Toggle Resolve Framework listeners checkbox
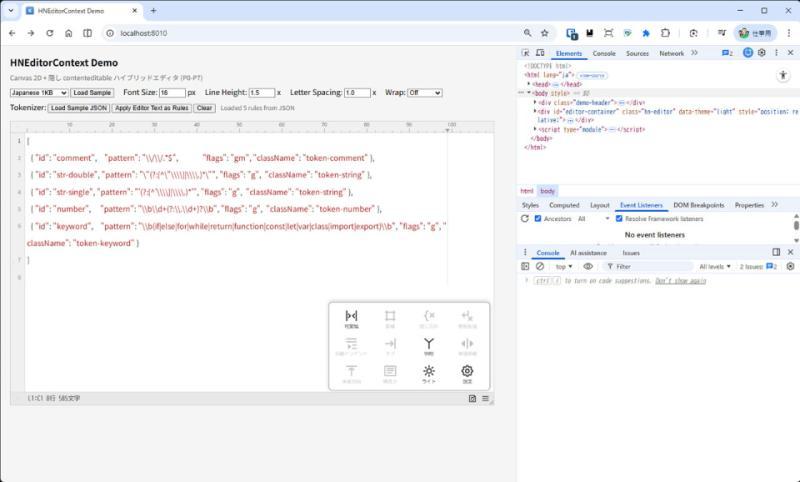Viewport: 800px width, 482px height. [x=618, y=218]
